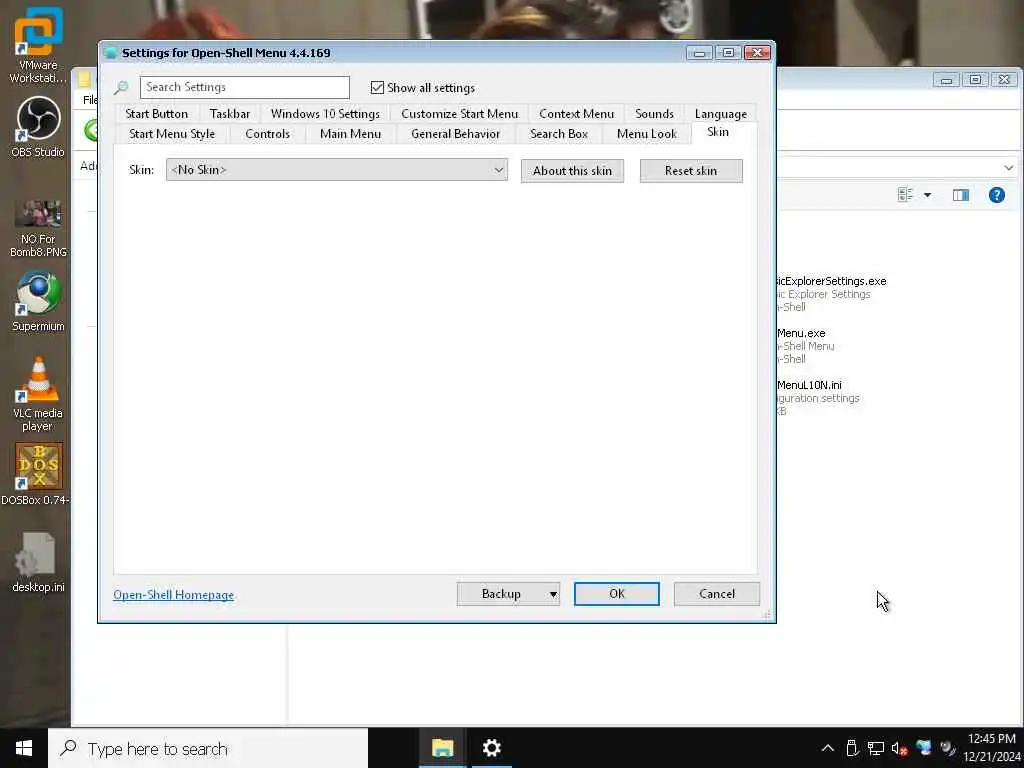Viewport: 1024px width, 768px height.
Task: Confirm settings with the OK button
Action: 616,594
